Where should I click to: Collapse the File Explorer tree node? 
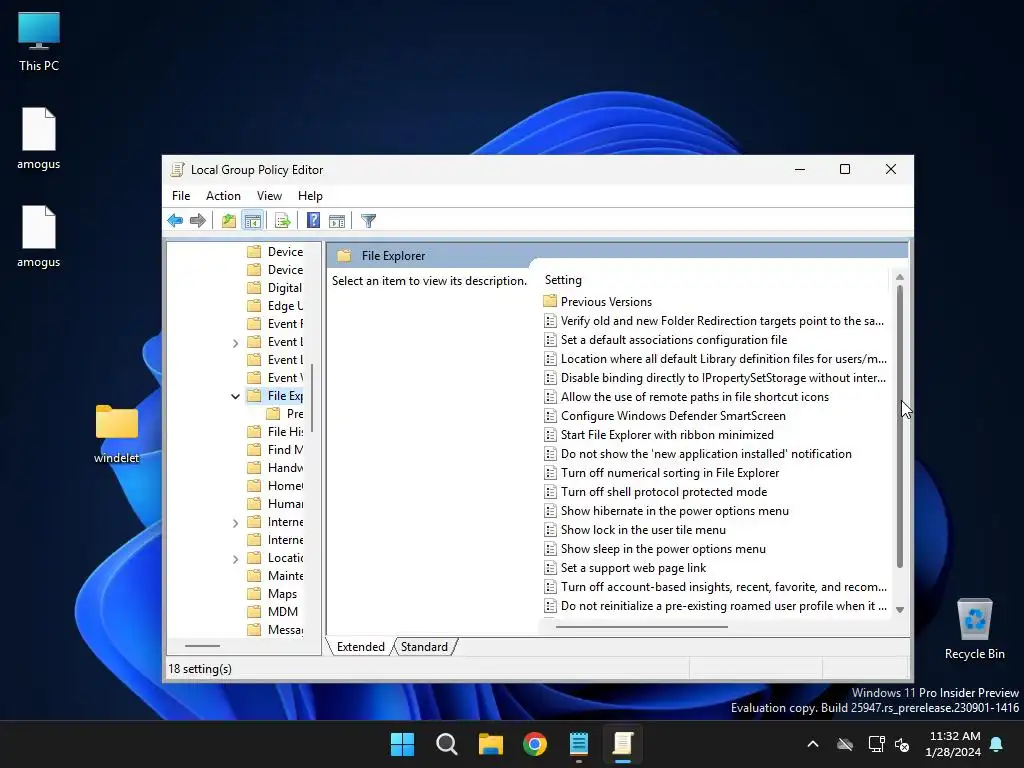235,396
